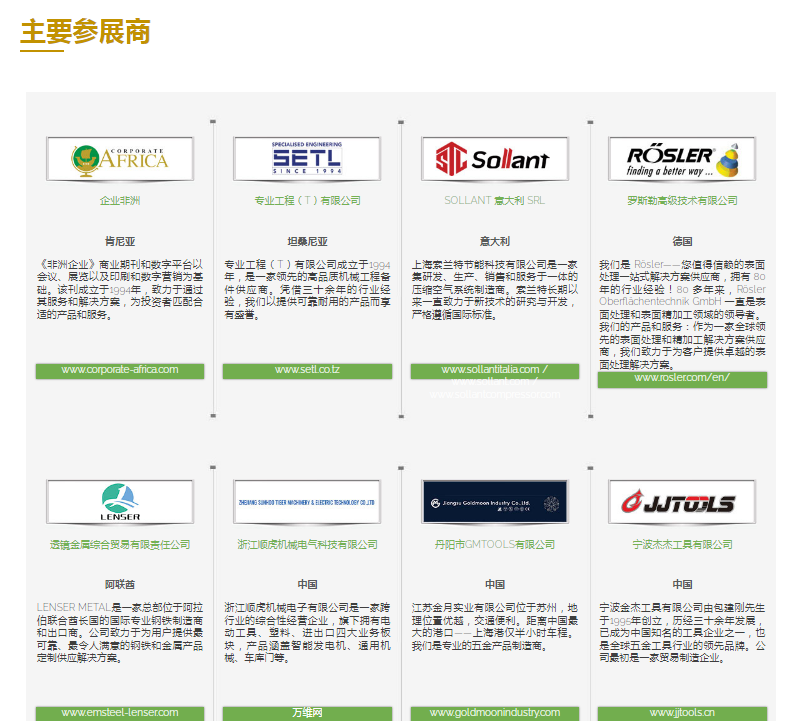Visit the www.corporate-africa.com green button
The image size is (805, 721).
click(x=120, y=370)
